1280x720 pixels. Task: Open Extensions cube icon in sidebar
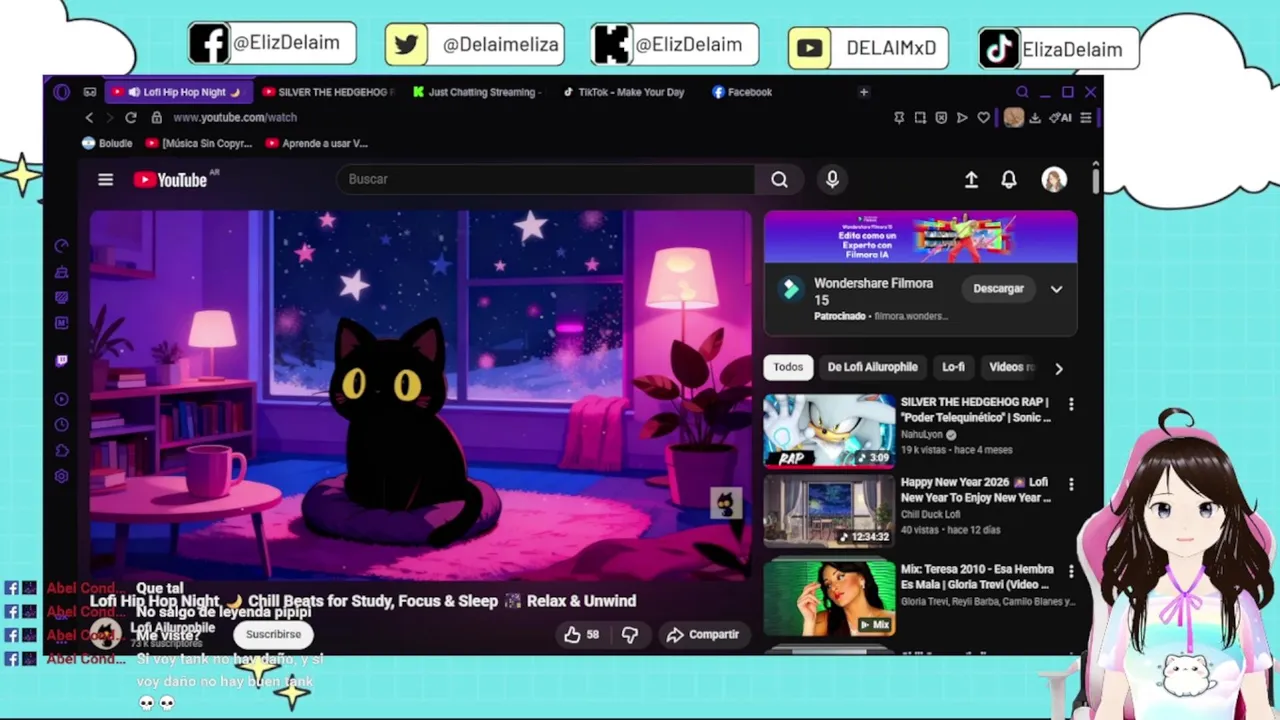click(62, 450)
